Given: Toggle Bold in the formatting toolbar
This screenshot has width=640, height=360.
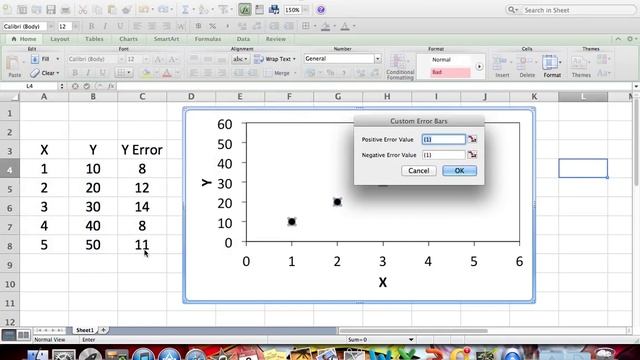Looking at the screenshot, I should tap(91, 27).
